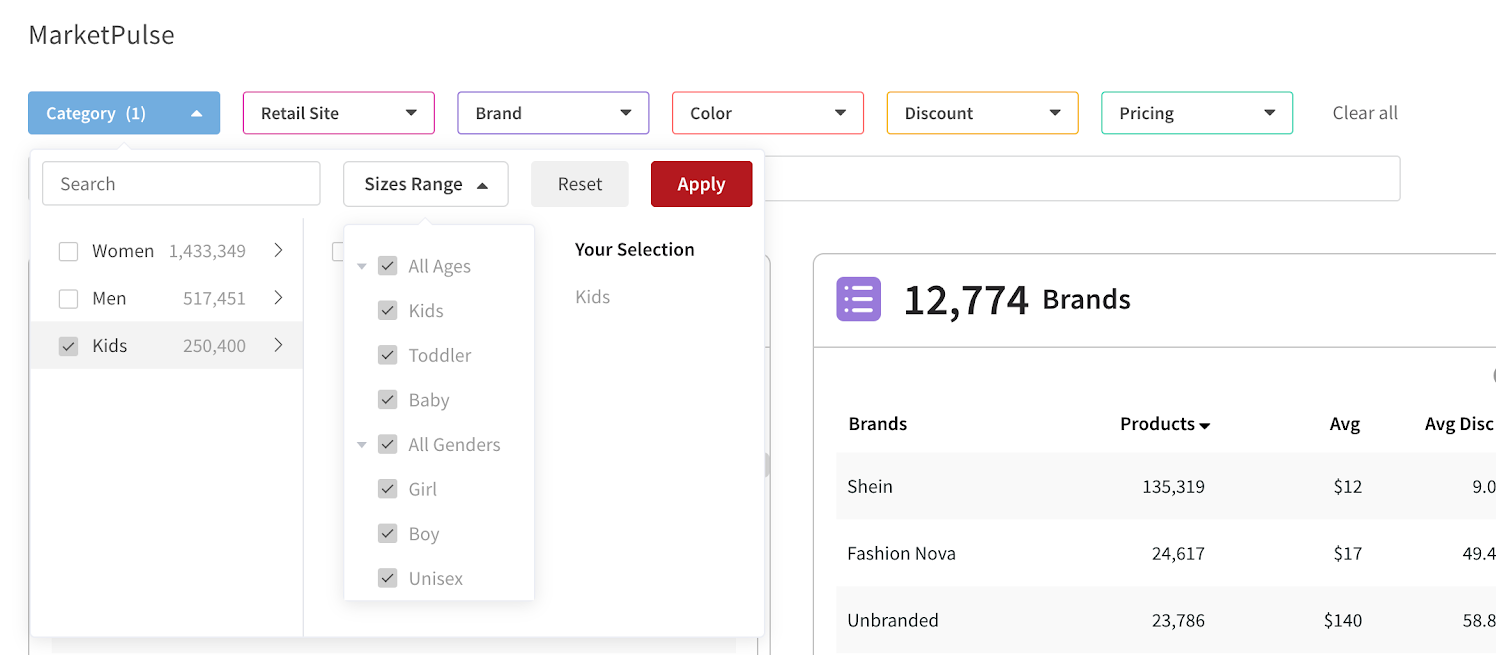Open the Retail Site filter dropdown
This screenshot has height=655, width=1496.
(x=339, y=113)
